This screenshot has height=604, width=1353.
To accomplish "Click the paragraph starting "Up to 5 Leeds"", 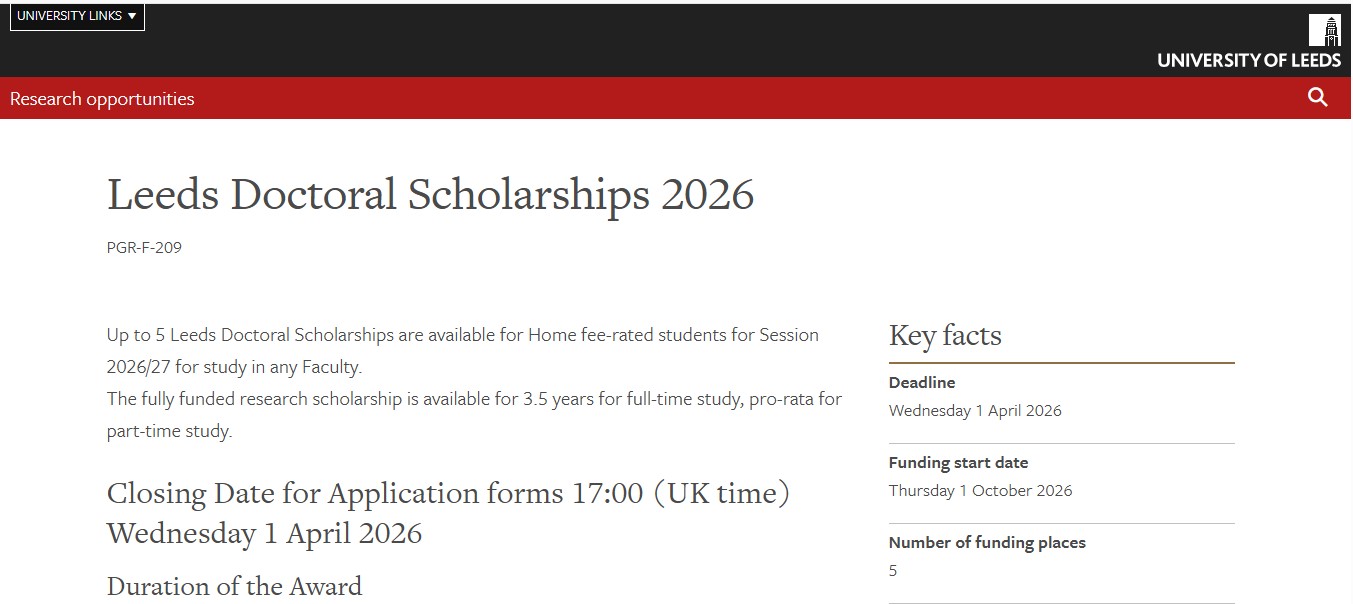I will pos(462,335).
